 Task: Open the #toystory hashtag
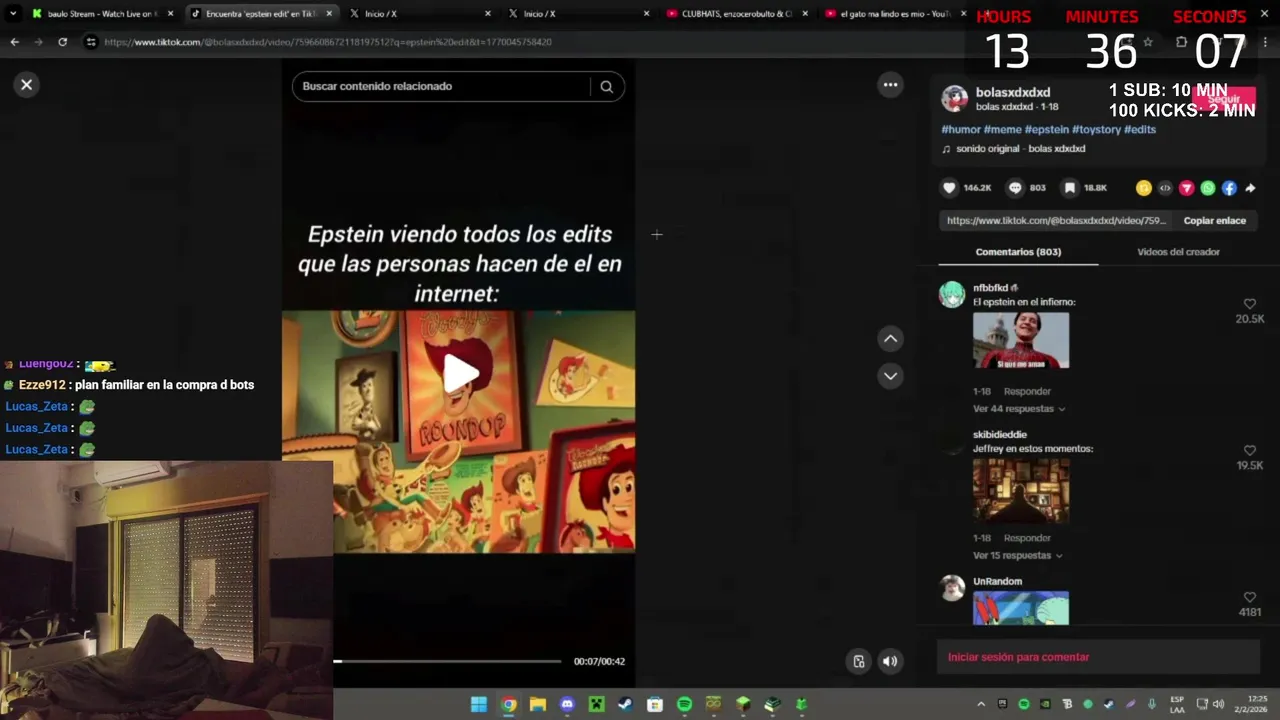click(x=1096, y=130)
